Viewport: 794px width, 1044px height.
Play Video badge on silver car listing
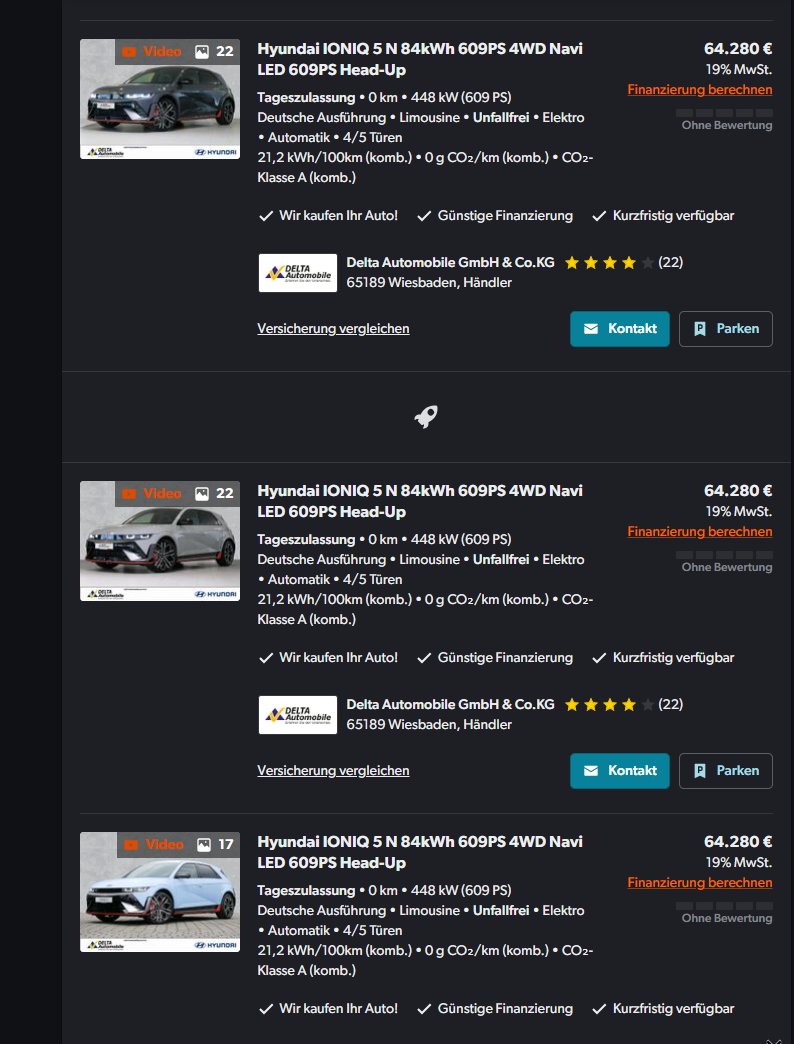tap(152, 493)
